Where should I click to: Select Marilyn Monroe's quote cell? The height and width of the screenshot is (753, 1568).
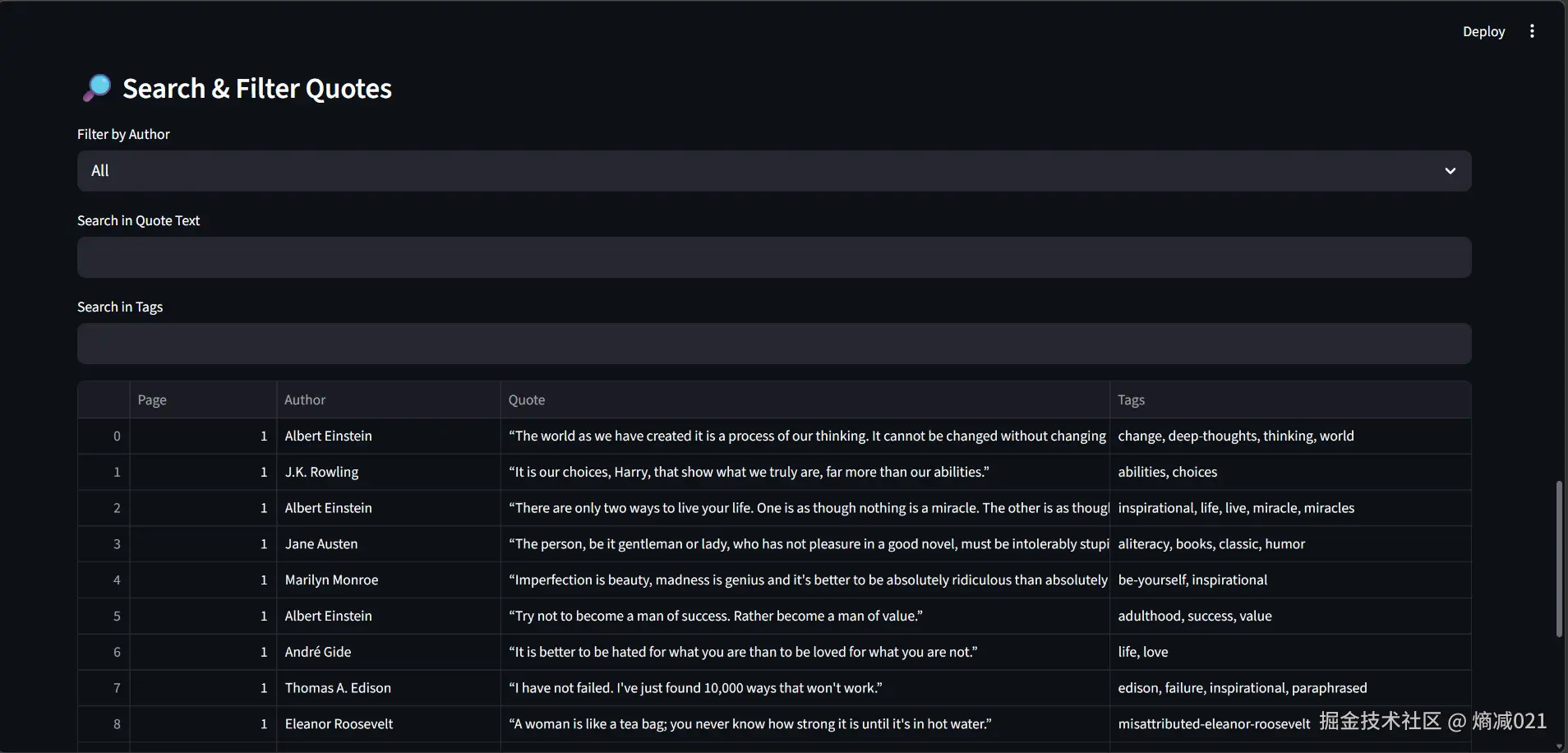804,580
